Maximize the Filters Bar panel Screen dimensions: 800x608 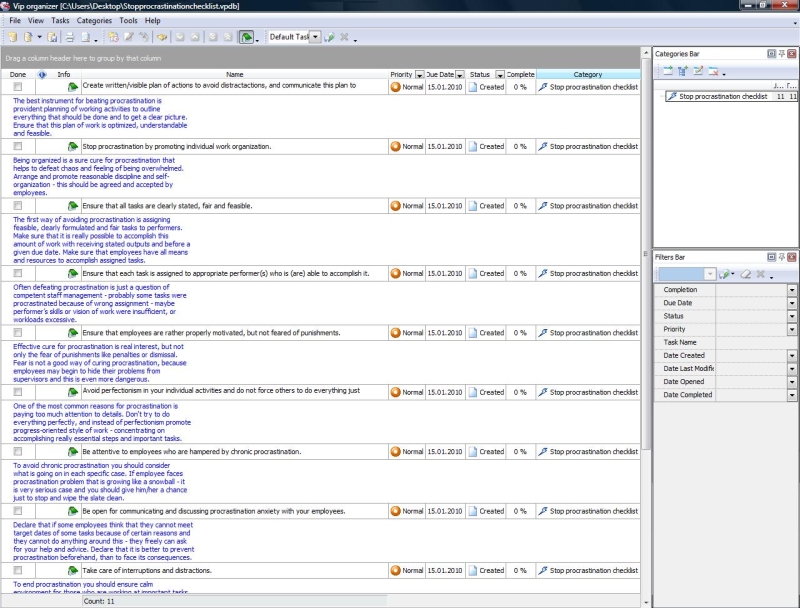[x=771, y=257]
